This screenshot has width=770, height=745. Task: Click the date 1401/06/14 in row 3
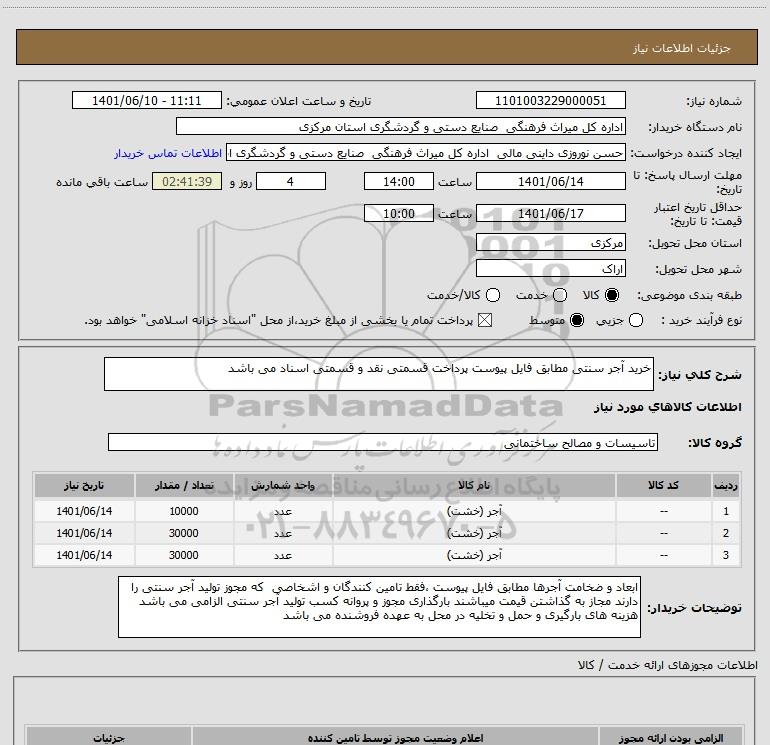tap(84, 555)
